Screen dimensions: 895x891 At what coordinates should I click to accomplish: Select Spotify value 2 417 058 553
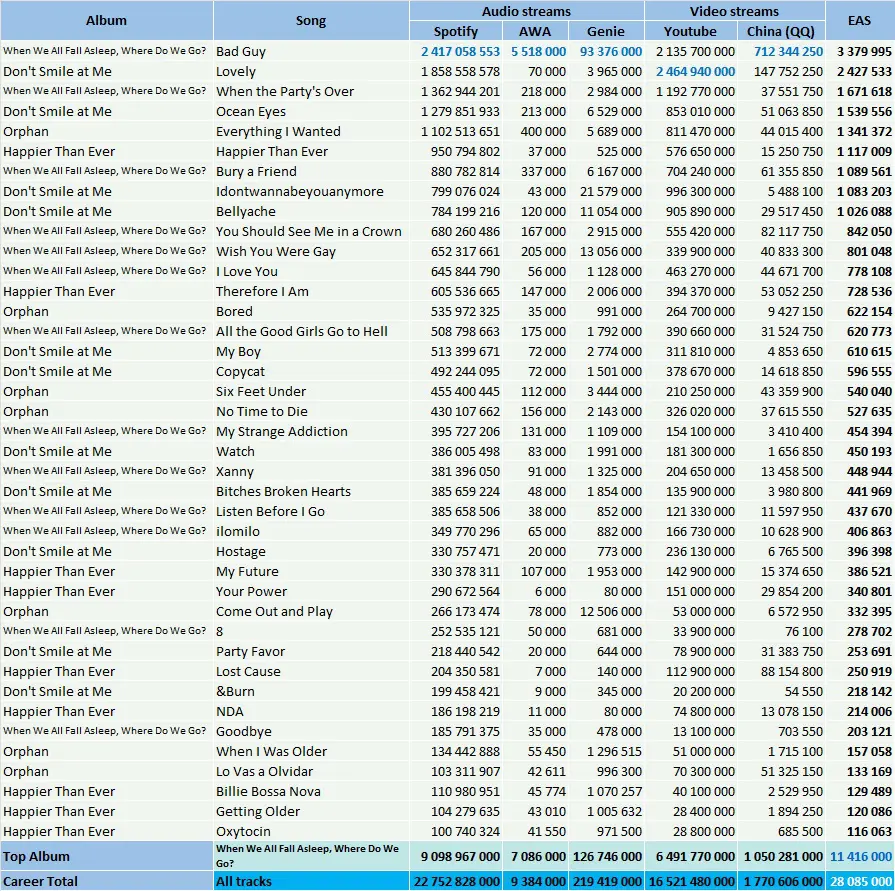[x=460, y=51]
